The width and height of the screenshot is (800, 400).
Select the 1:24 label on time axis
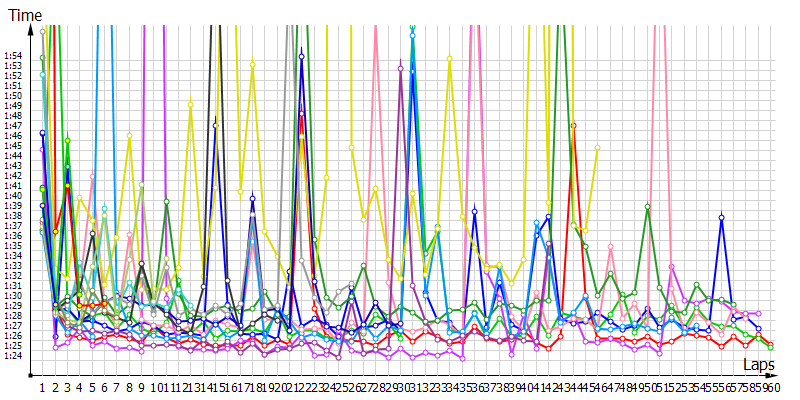coord(13,356)
